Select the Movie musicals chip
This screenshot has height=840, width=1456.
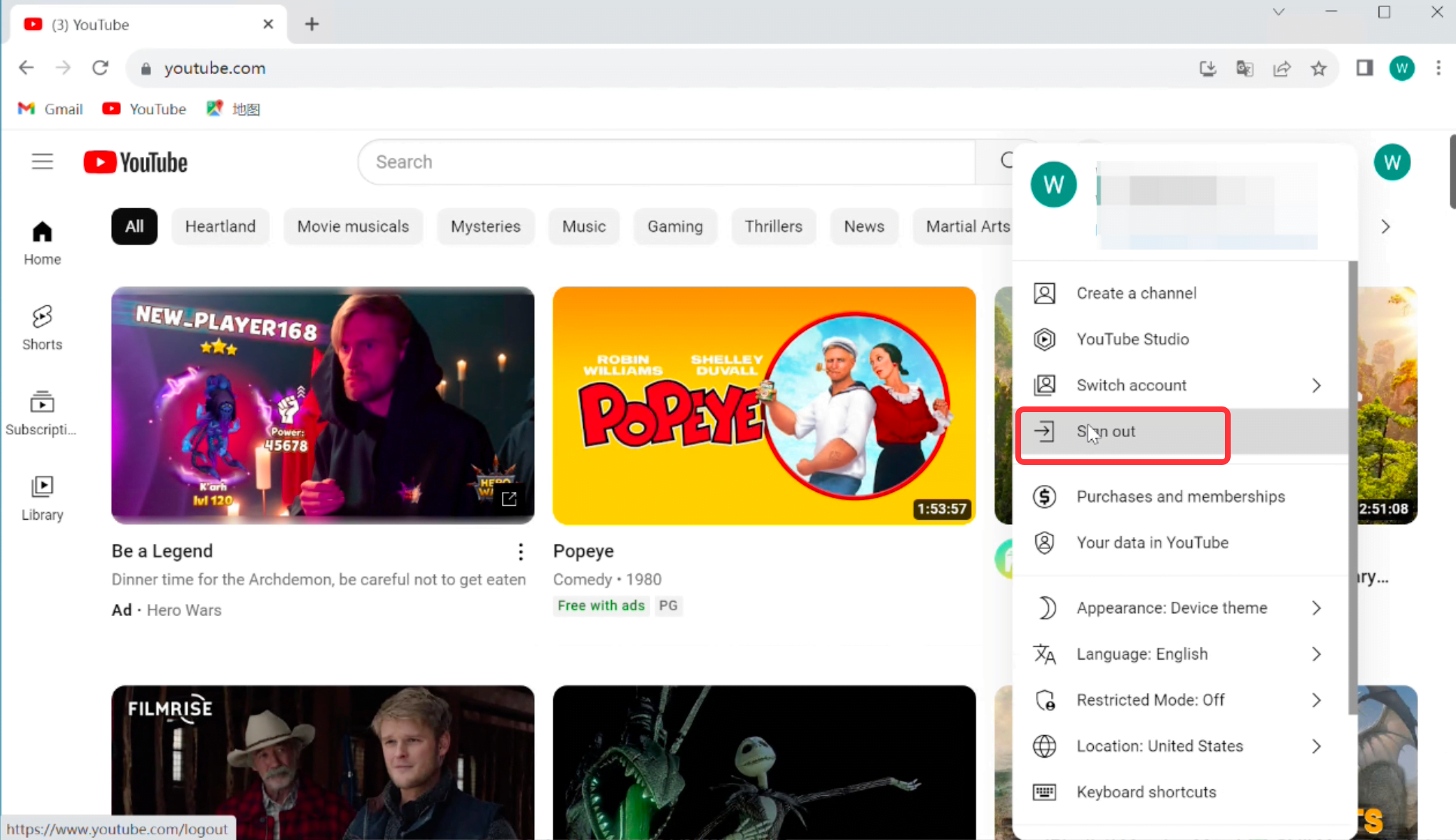click(353, 227)
